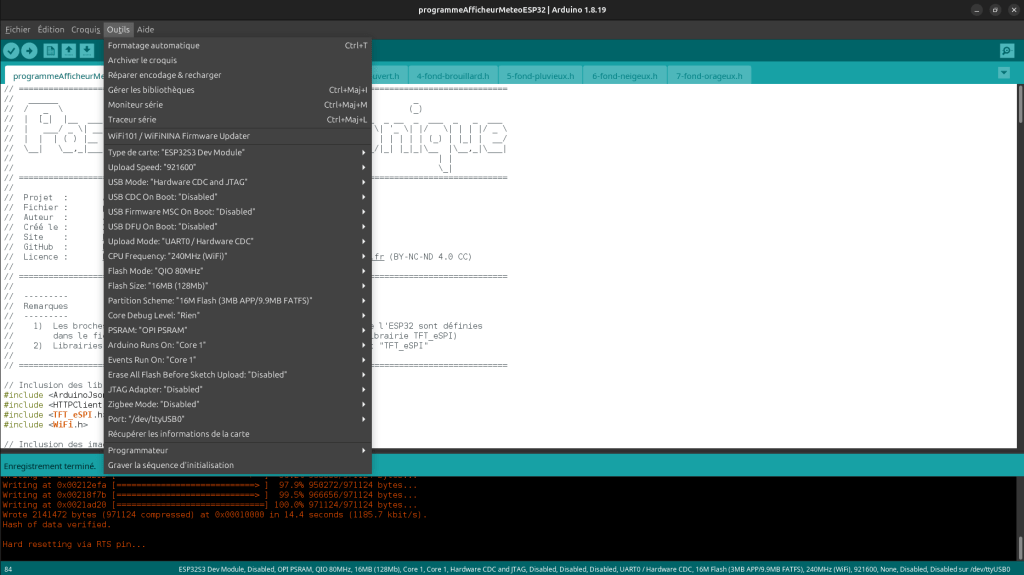Expand USB Mode submenu
Image resolution: width=1024 pixels, height=575 pixels.
238,182
